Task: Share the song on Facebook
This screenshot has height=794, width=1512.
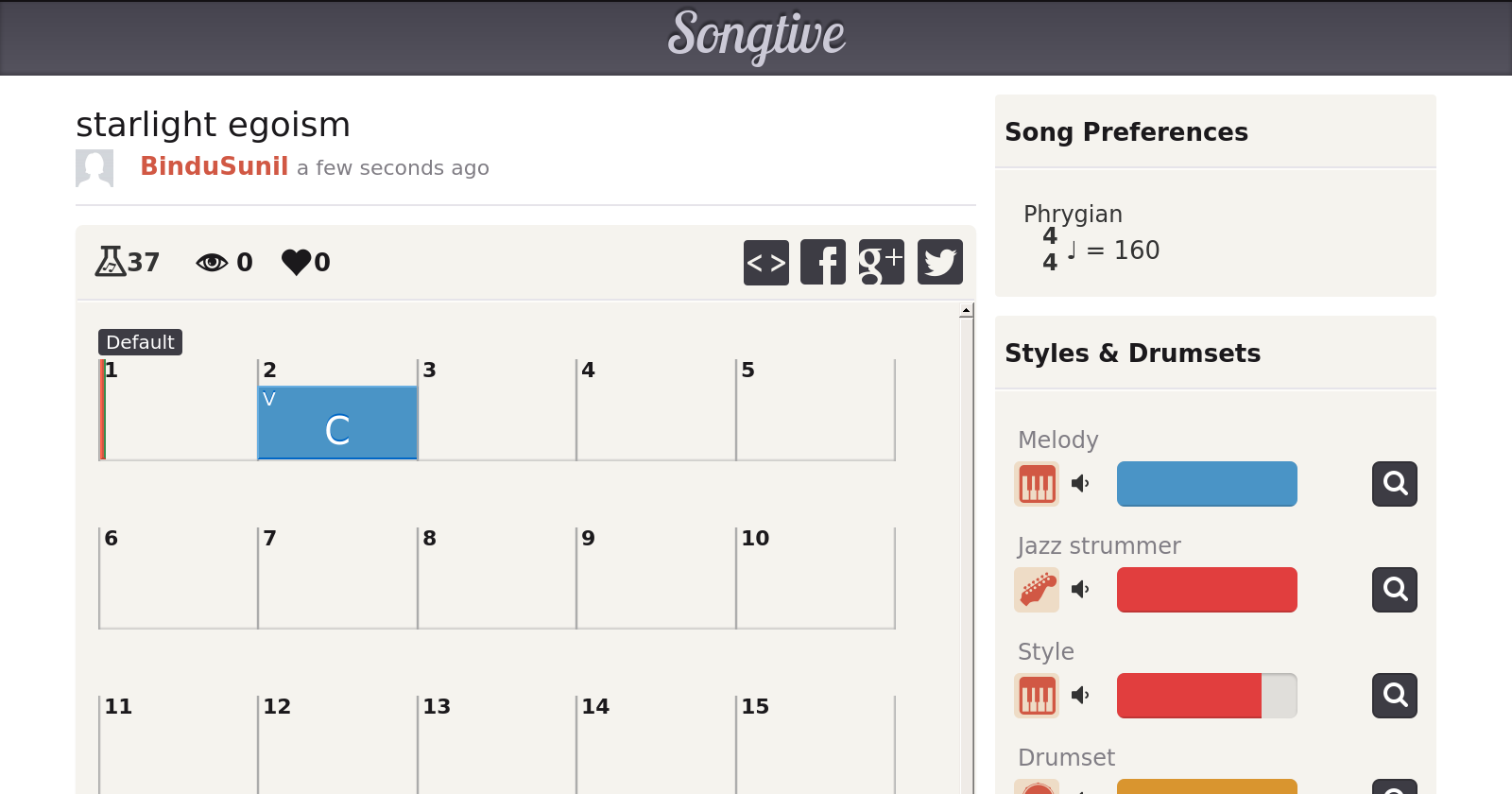Action: coord(823,262)
